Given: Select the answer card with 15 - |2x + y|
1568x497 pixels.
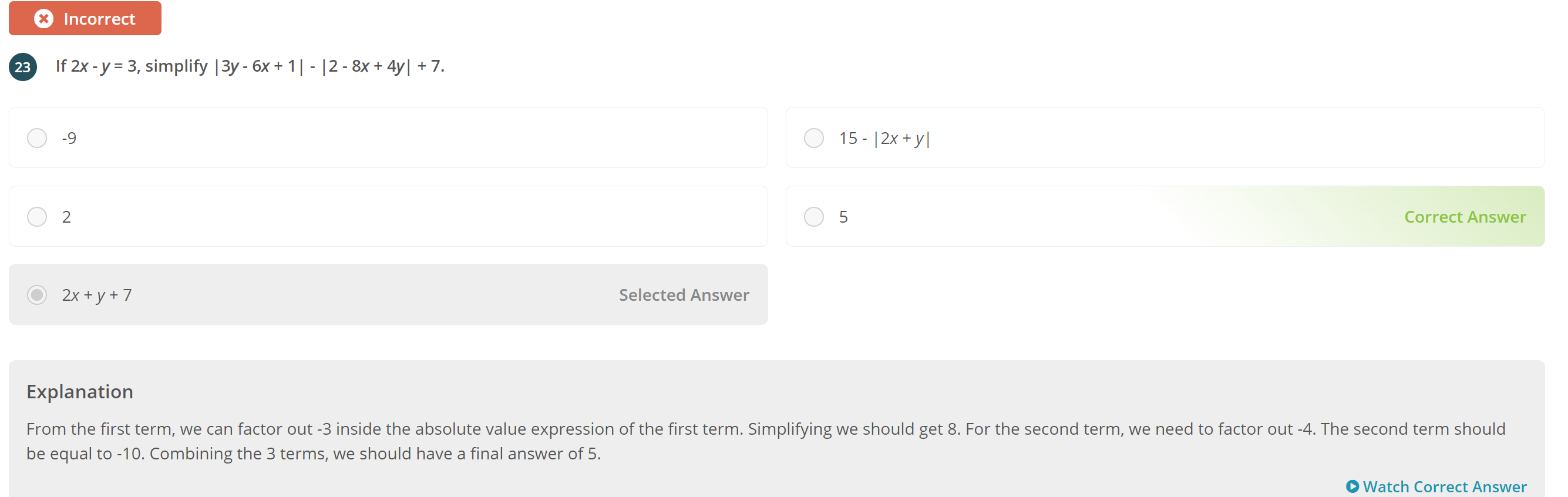Looking at the screenshot, I should 1156,137.
